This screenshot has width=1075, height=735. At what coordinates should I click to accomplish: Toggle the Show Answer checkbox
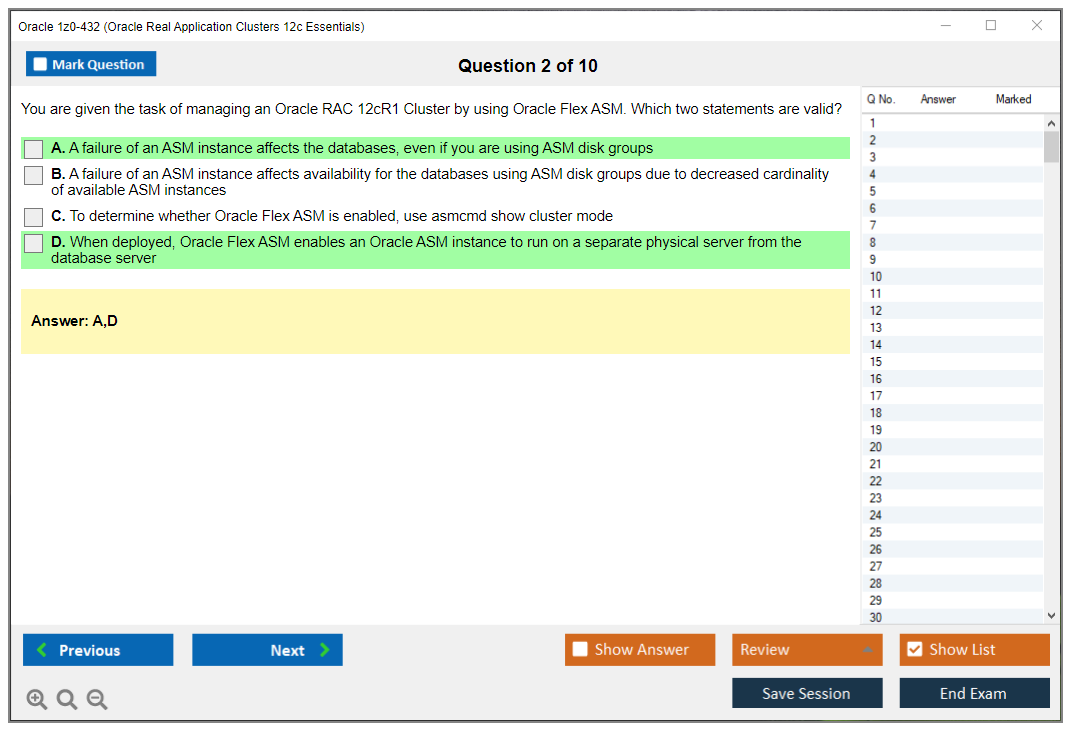click(x=581, y=650)
